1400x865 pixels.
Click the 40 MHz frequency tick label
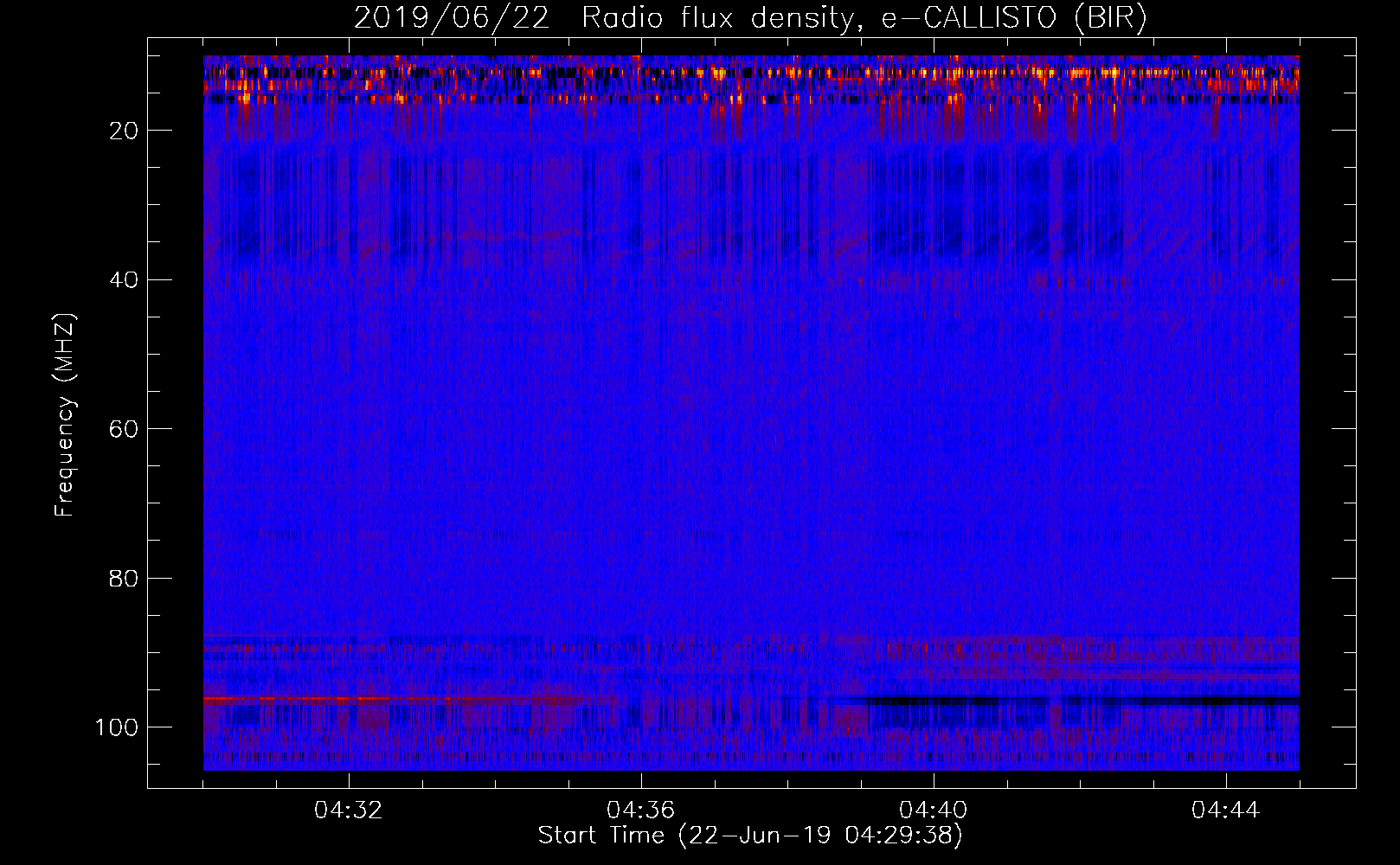[x=125, y=279]
